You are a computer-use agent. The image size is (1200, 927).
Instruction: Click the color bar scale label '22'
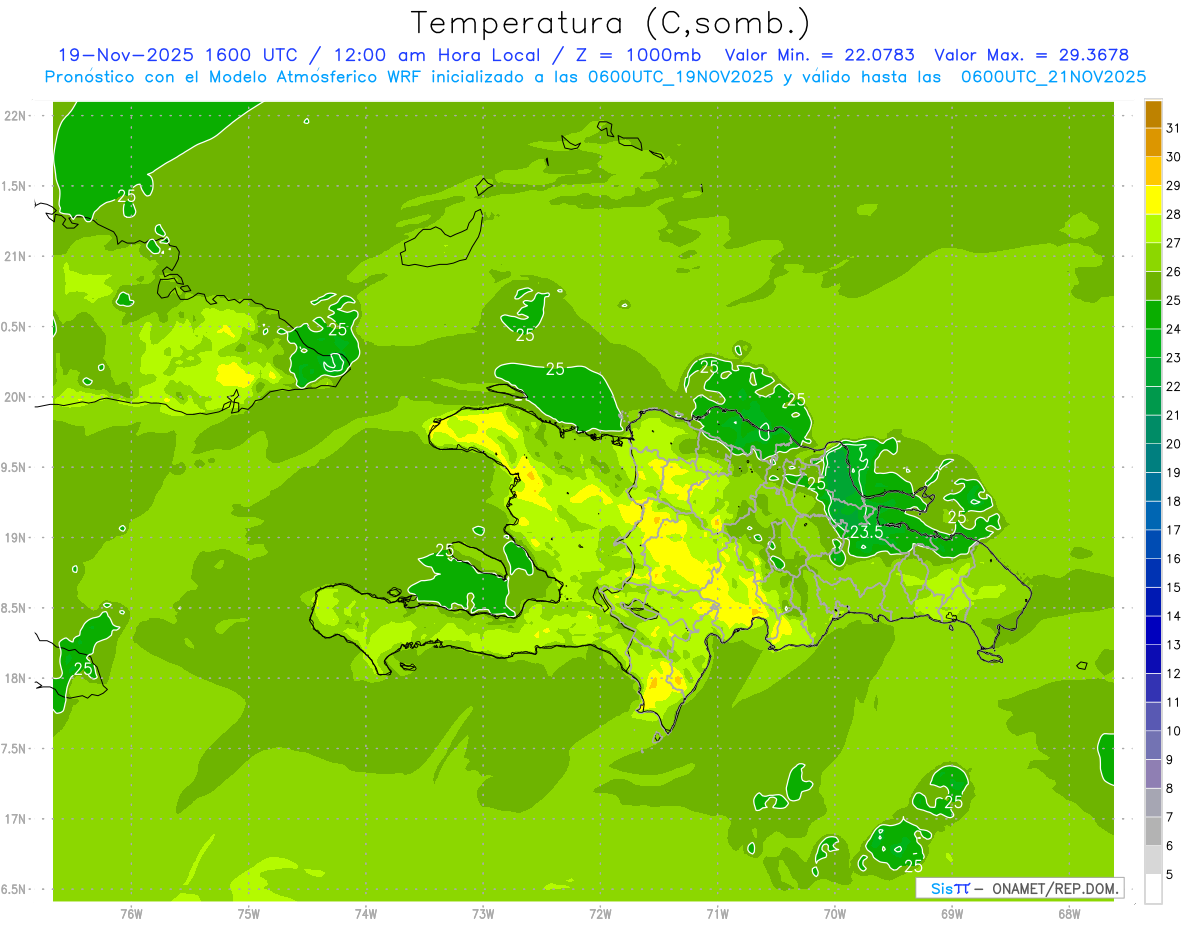[1174, 386]
